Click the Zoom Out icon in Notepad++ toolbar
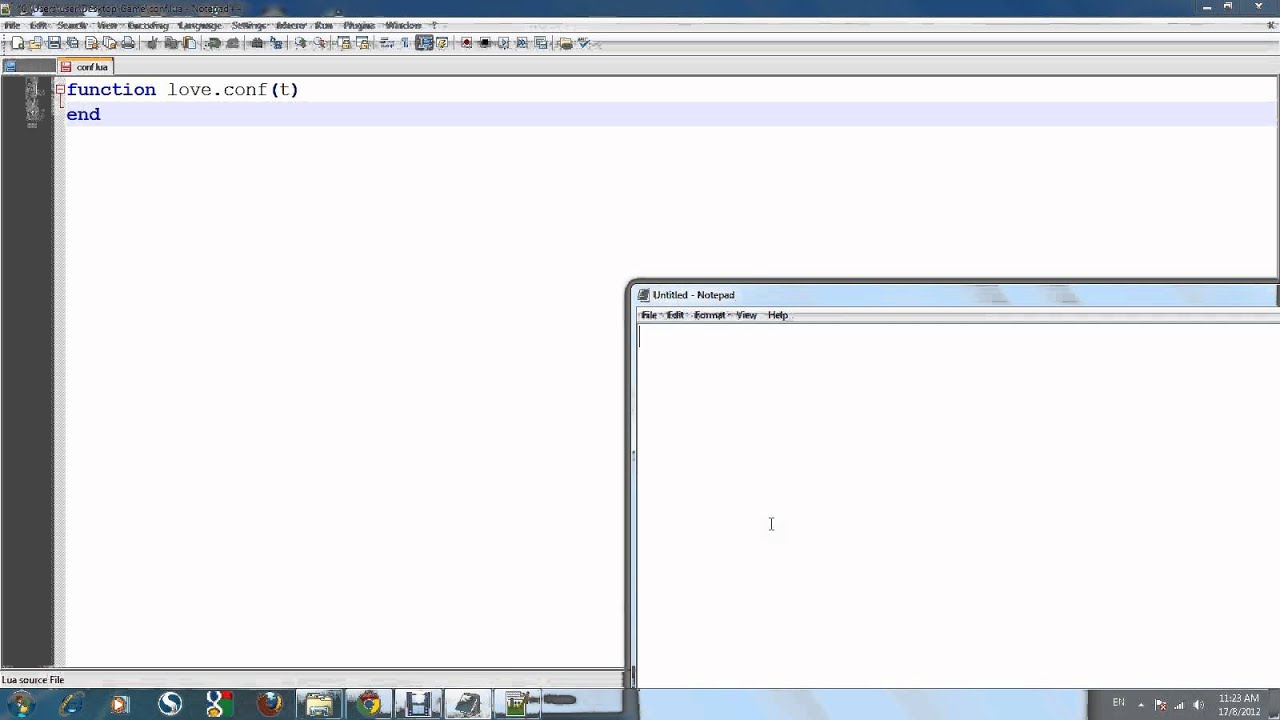The image size is (1280, 720). 319,43
